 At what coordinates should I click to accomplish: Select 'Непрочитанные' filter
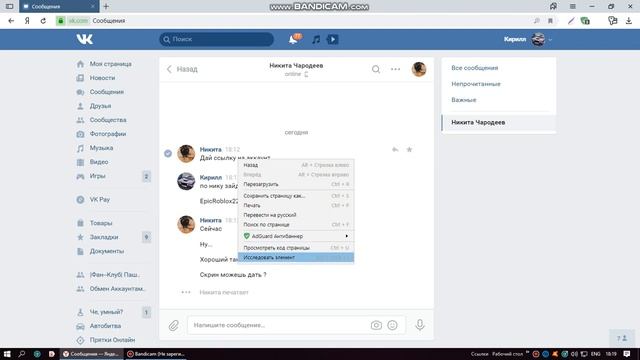tap(476, 84)
